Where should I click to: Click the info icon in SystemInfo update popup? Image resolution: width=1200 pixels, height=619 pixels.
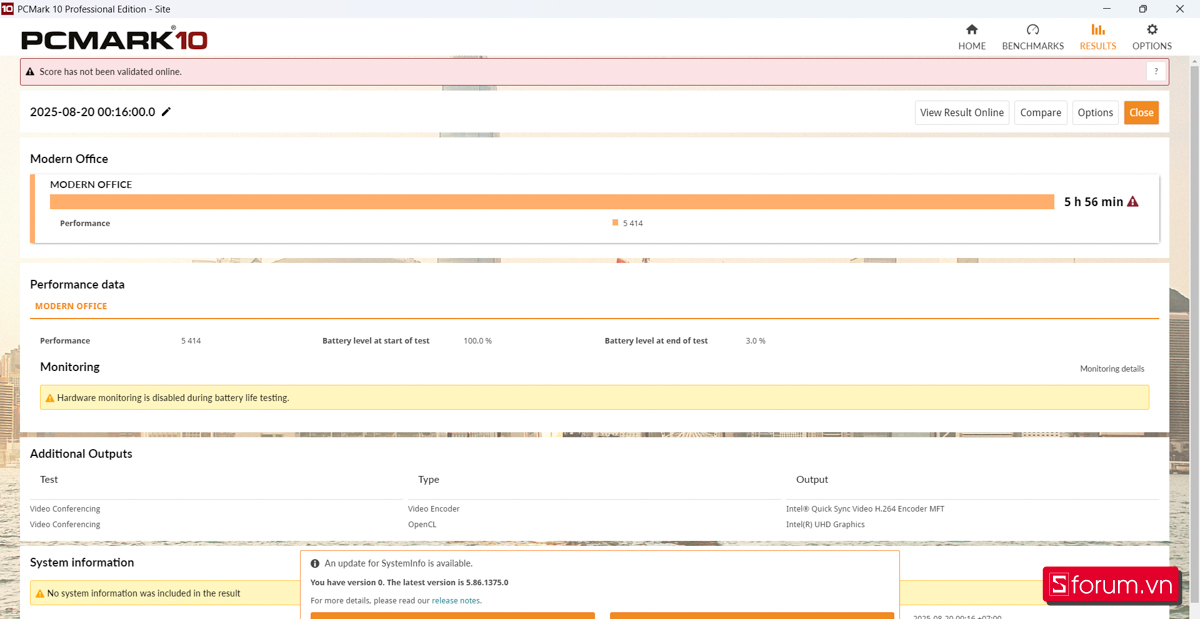coord(315,563)
